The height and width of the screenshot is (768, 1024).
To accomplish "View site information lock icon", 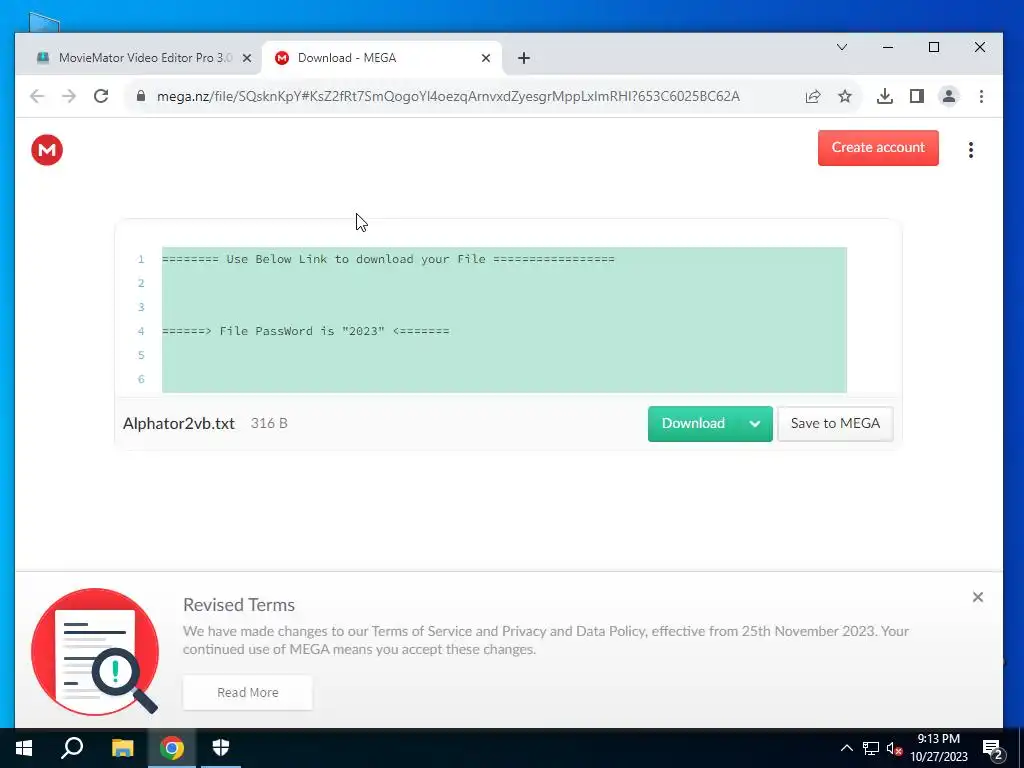I will pos(140,97).
